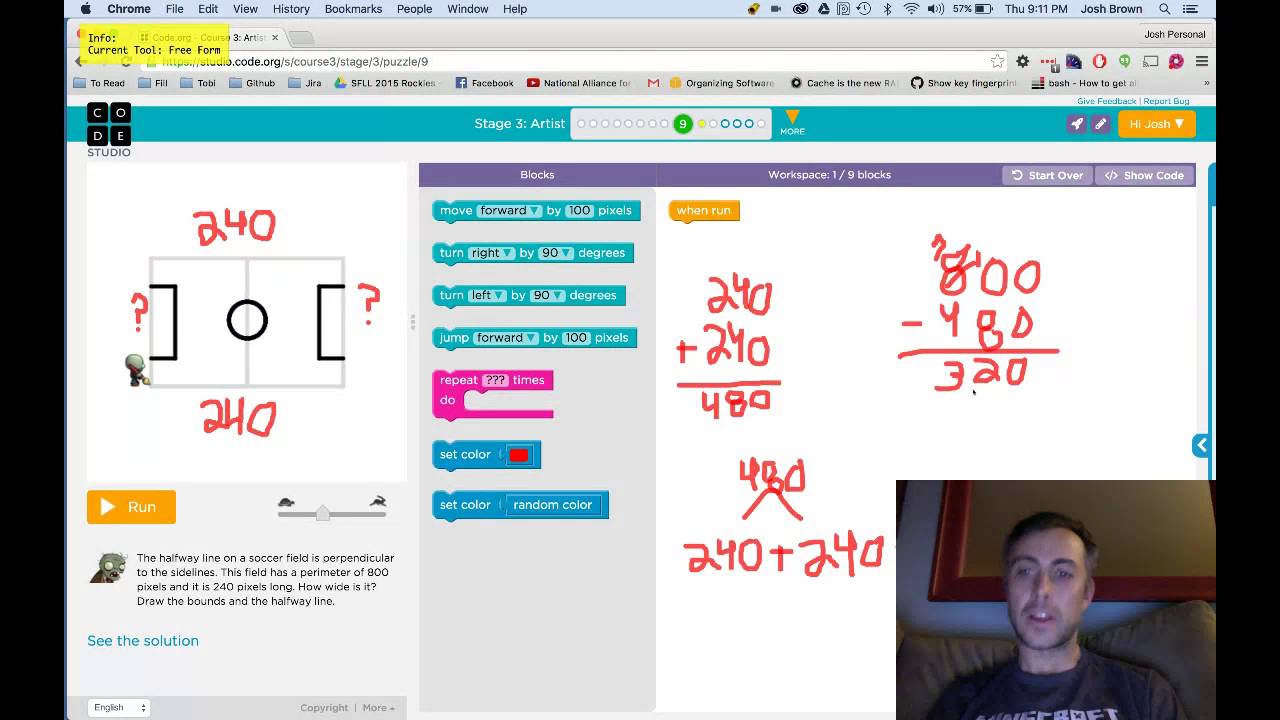Open the left dropdown in turn block
The height and width of the screenshot is (720, 1280).
click(487, 296)
